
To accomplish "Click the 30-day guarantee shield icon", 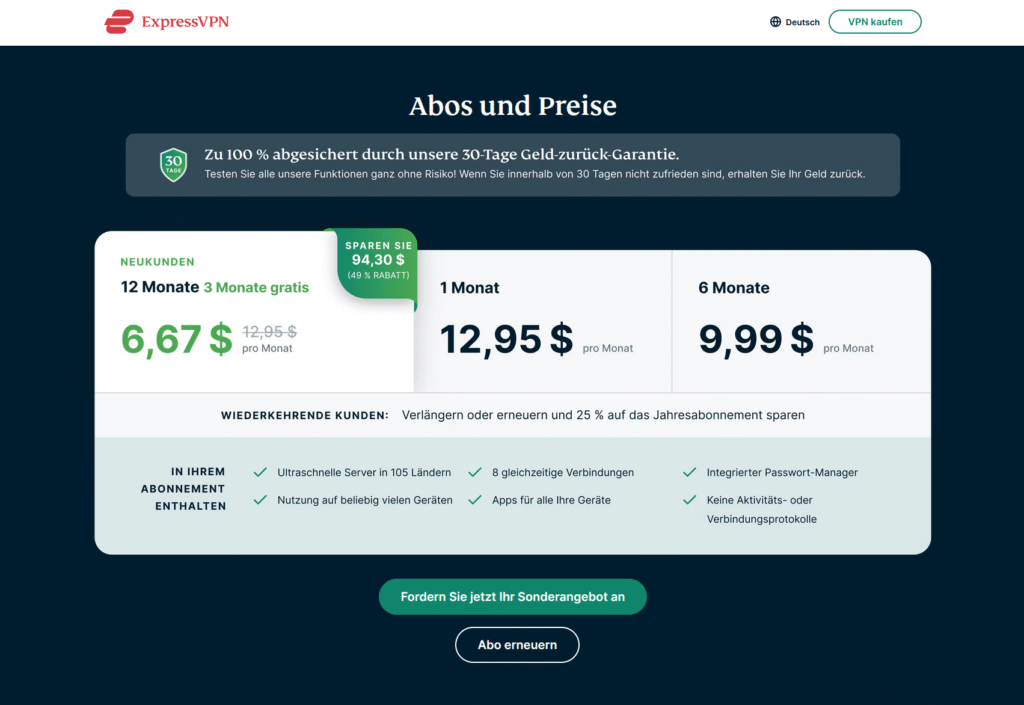I will click(174, 164).
